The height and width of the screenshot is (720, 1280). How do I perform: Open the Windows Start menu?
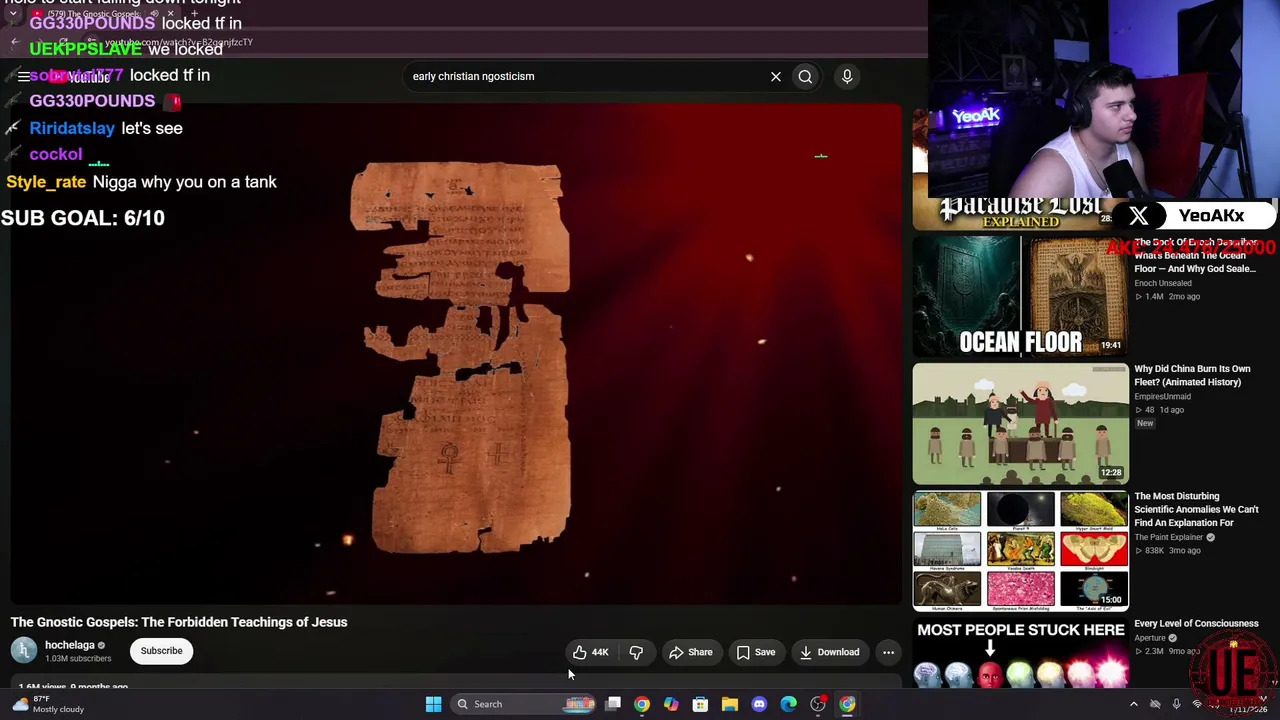coord(433,704)
